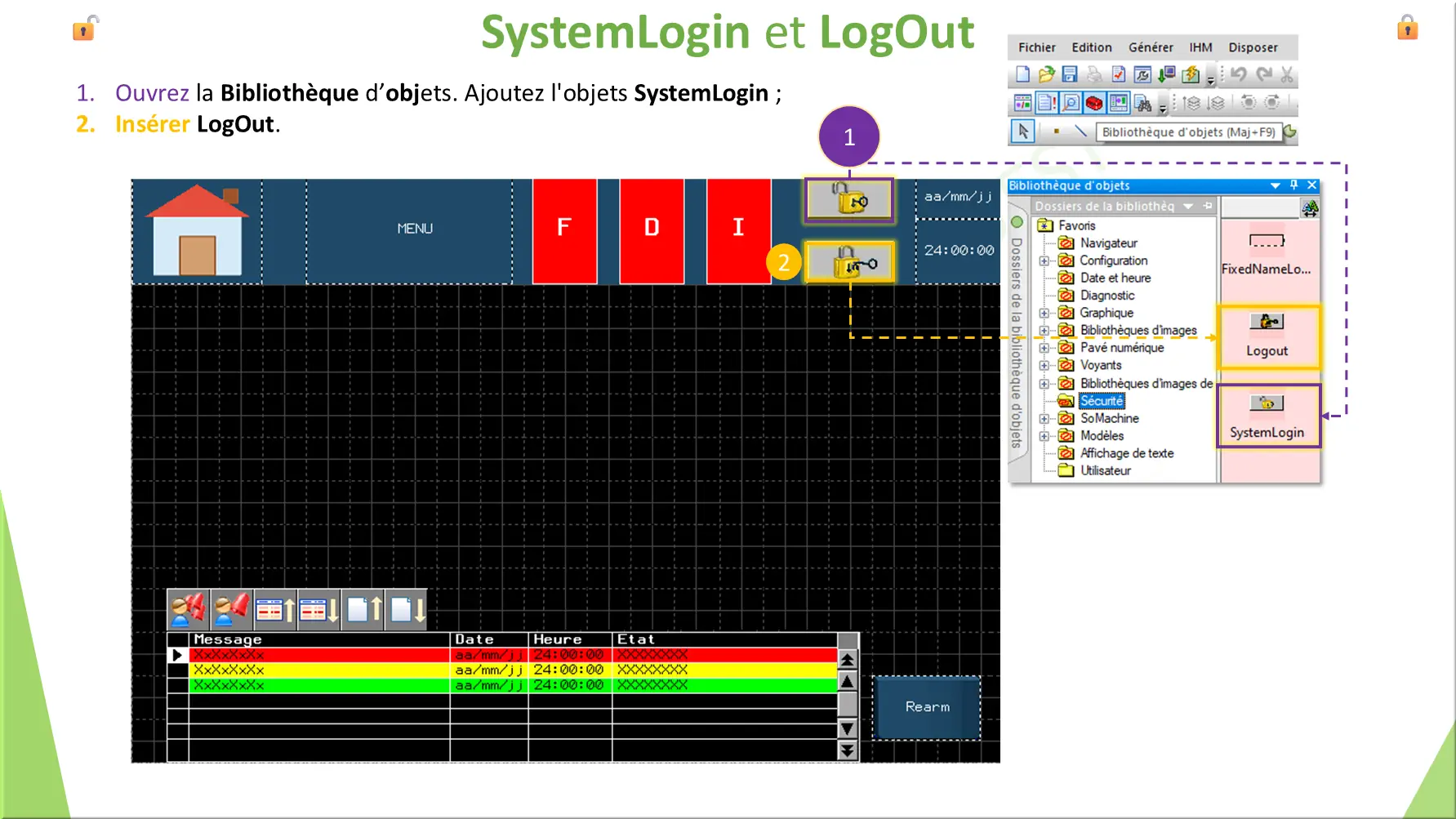
Task: Open the Générer menu
Action: point(1151,47)
